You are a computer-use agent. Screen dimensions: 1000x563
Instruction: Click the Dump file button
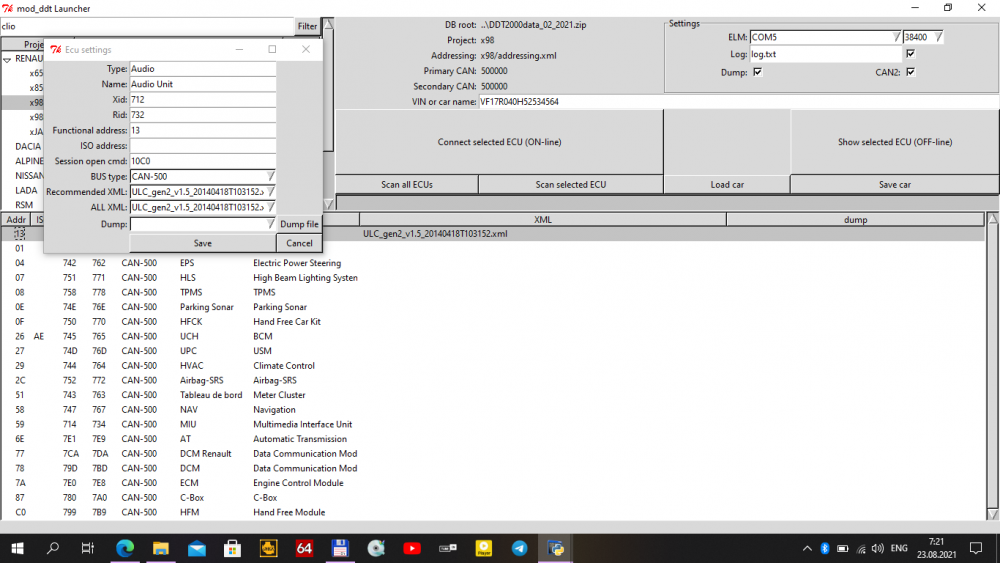[x=299, y=224]
